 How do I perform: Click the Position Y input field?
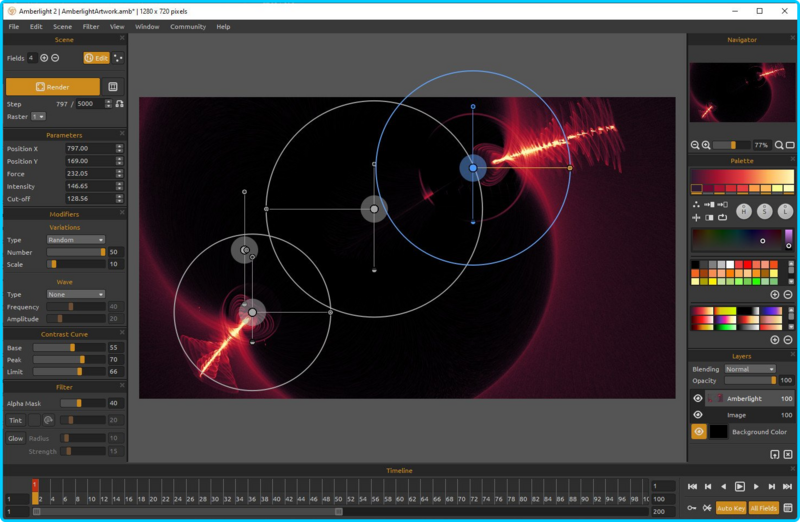90,161
